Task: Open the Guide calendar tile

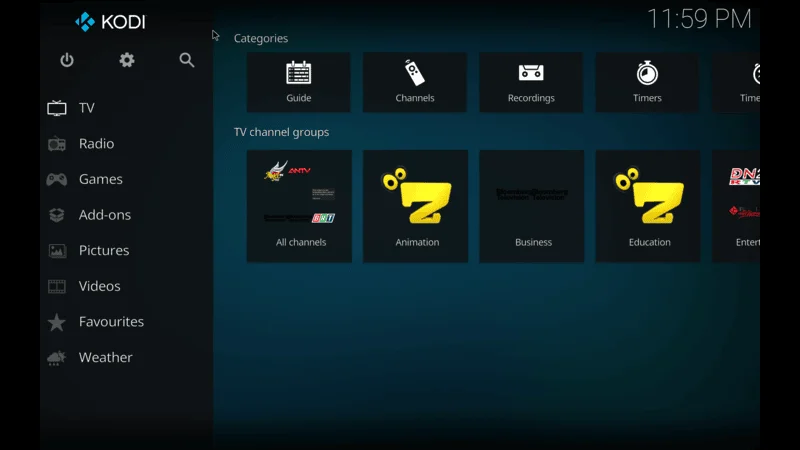Action: tap(298, 82)
